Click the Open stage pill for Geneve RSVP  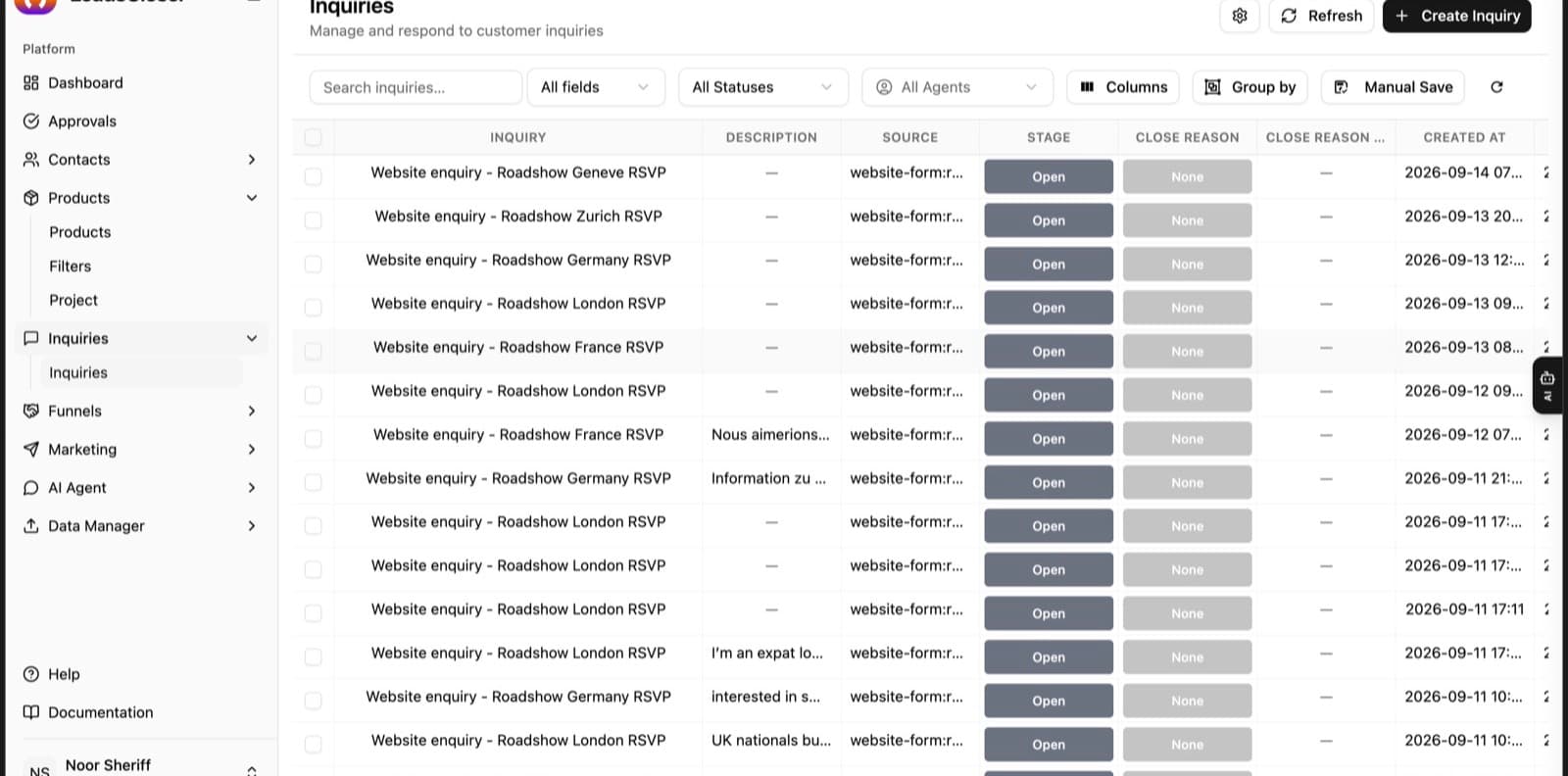(1049, 176)
